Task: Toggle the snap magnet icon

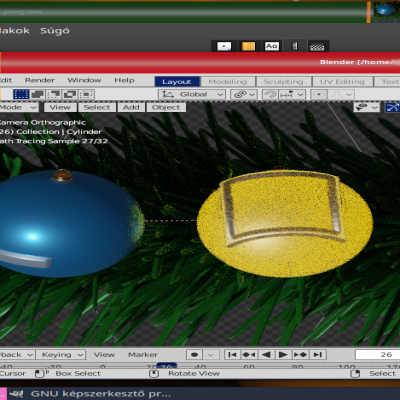Action: click(x=270, y=95)
